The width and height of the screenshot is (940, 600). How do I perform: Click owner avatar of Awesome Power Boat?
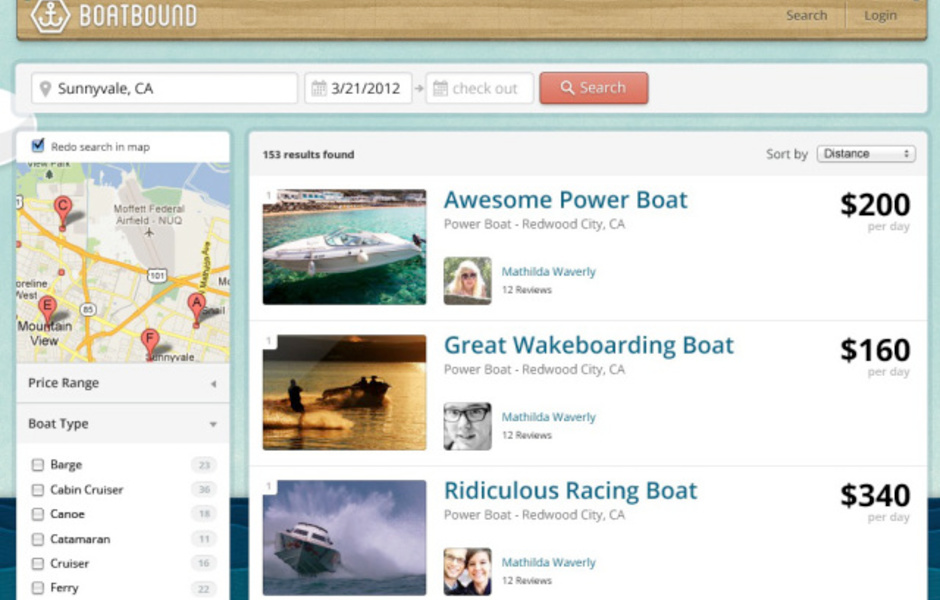pos(468,281)
